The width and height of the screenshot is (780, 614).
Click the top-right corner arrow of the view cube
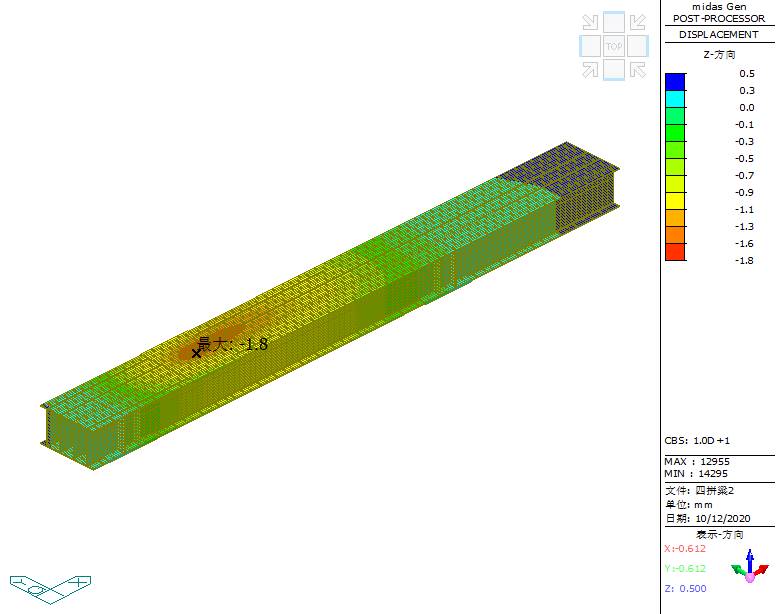point(637,23)
